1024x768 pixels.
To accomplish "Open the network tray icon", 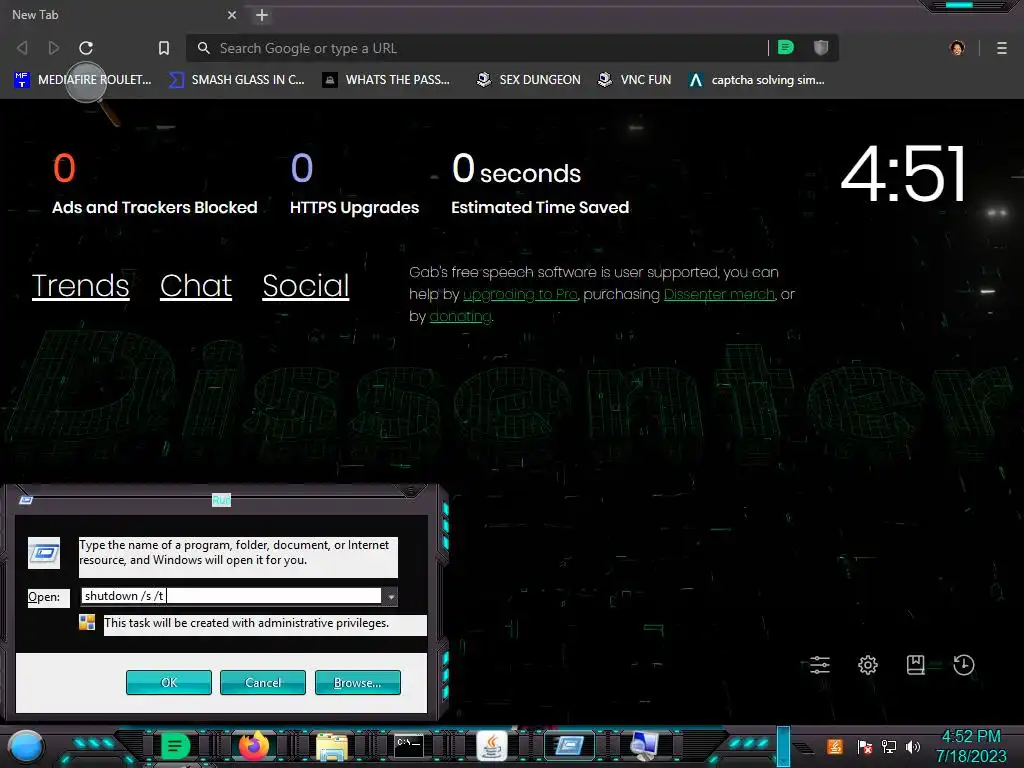I will [889, 746].
